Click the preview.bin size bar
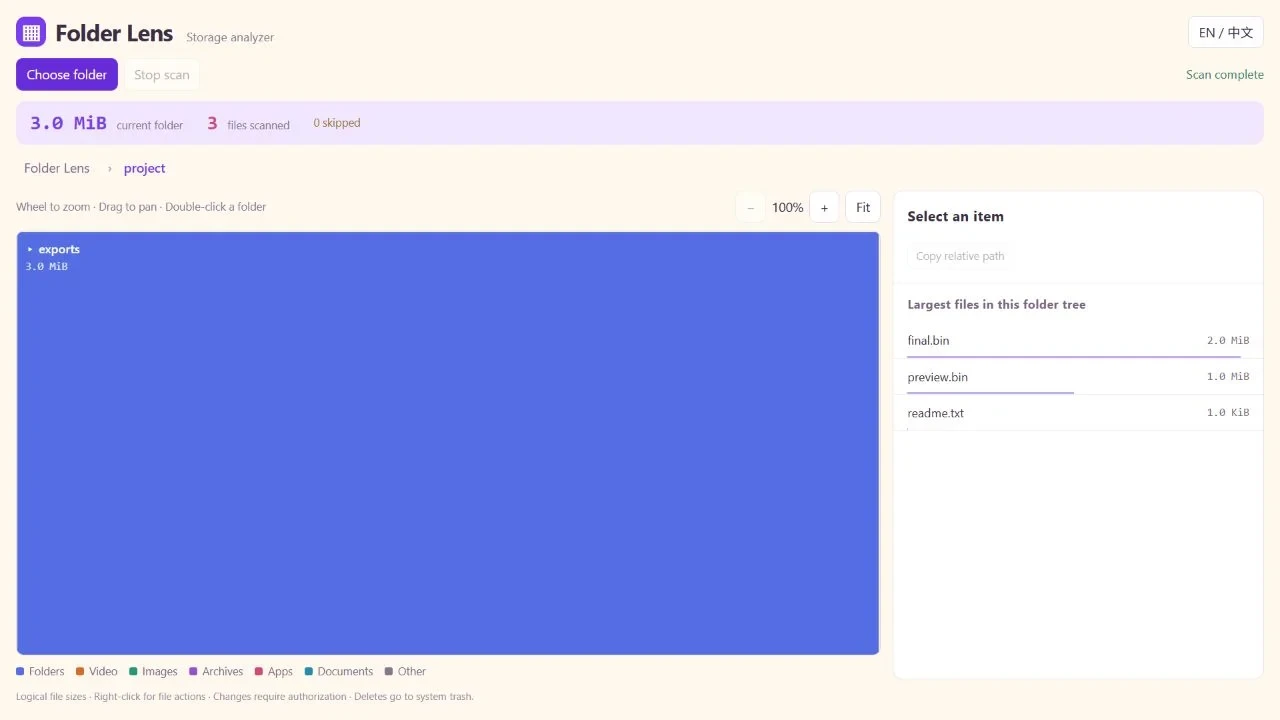This screenshot has width=1280, height=720. click(990, 392)
